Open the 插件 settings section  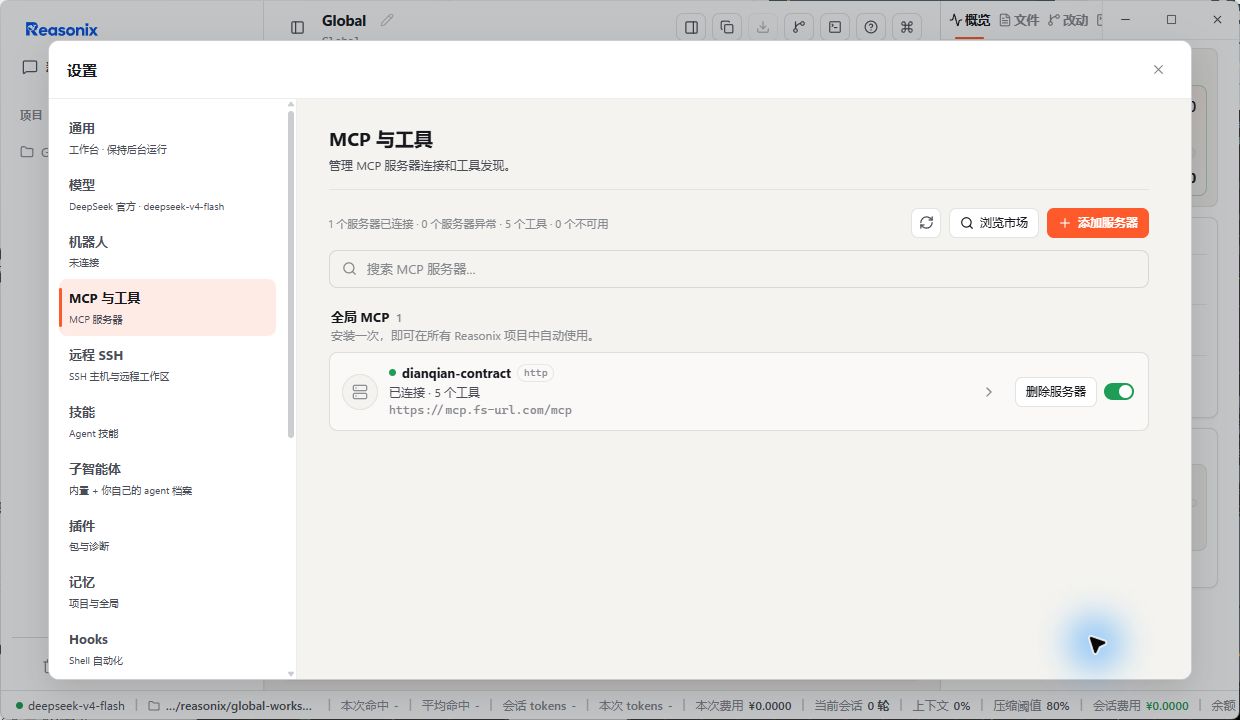coord(167,535)
